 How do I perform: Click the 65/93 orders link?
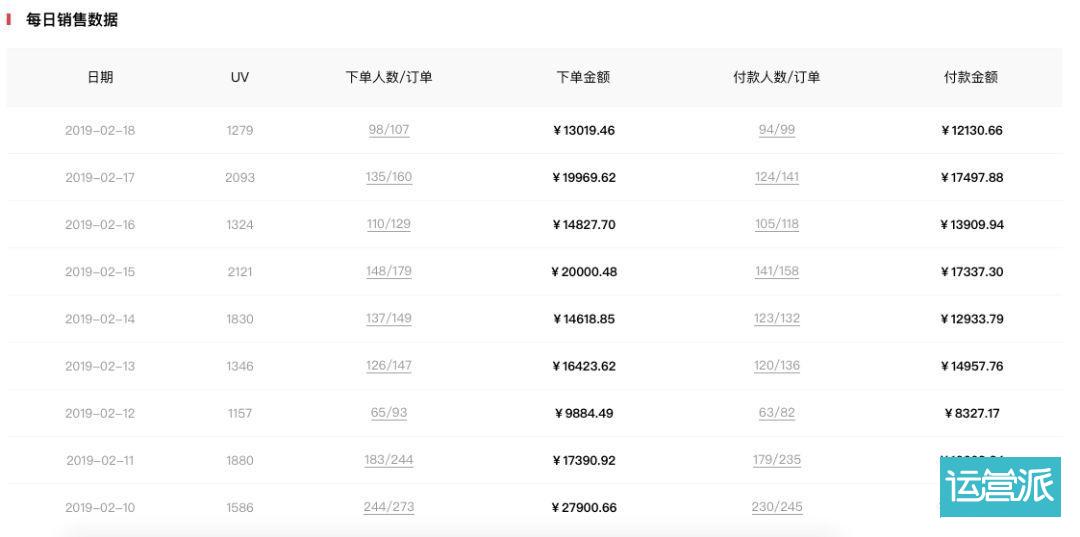(389, 413)
